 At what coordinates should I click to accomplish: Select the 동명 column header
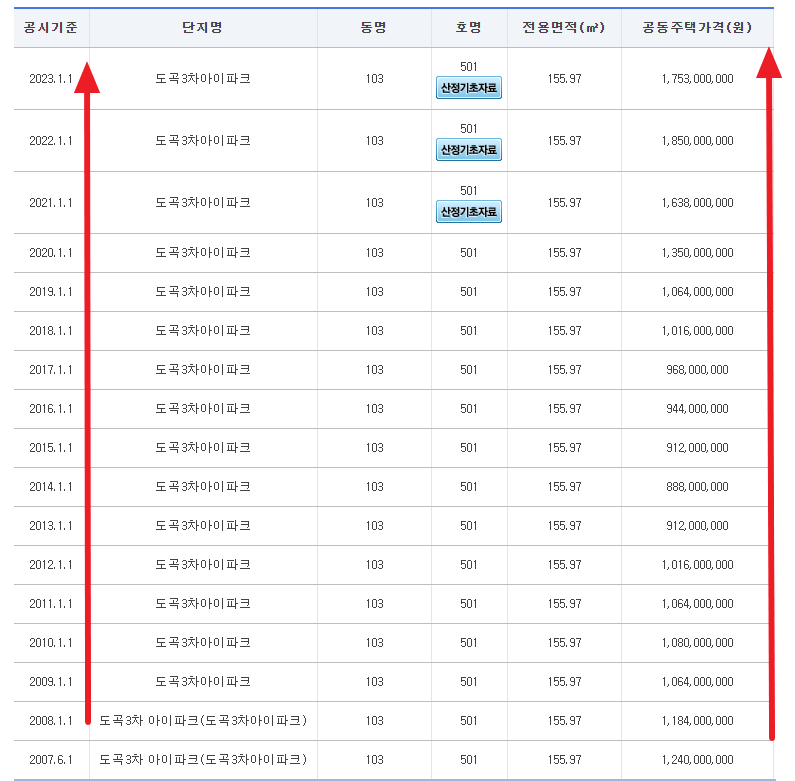[x=374, y=27]
